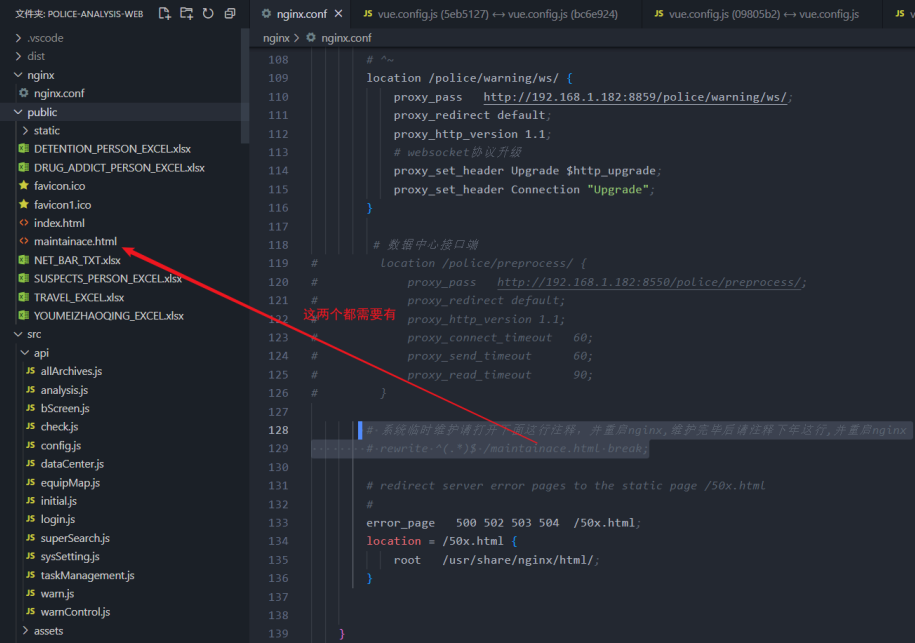Collapse all folders in explorer
The width and height of the screenshot is (915, 643).
pyautogui.click(x=230, y=14)
